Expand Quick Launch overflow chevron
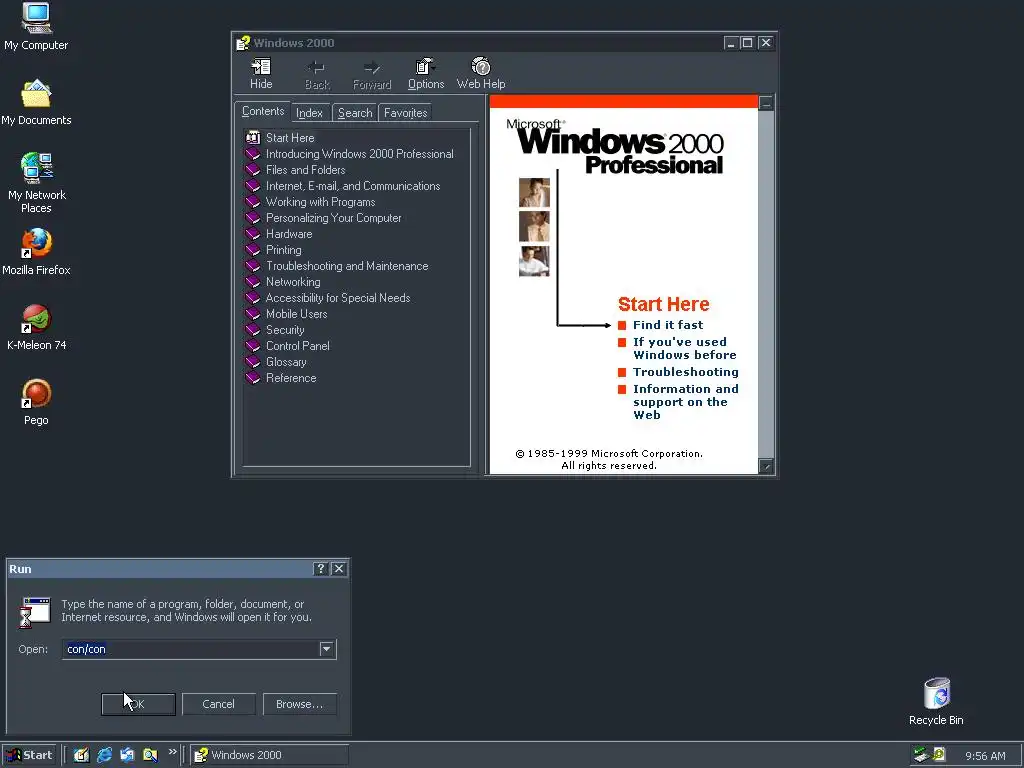The height and width of the screenshot is (768, 1024). [x=172, y=752]
